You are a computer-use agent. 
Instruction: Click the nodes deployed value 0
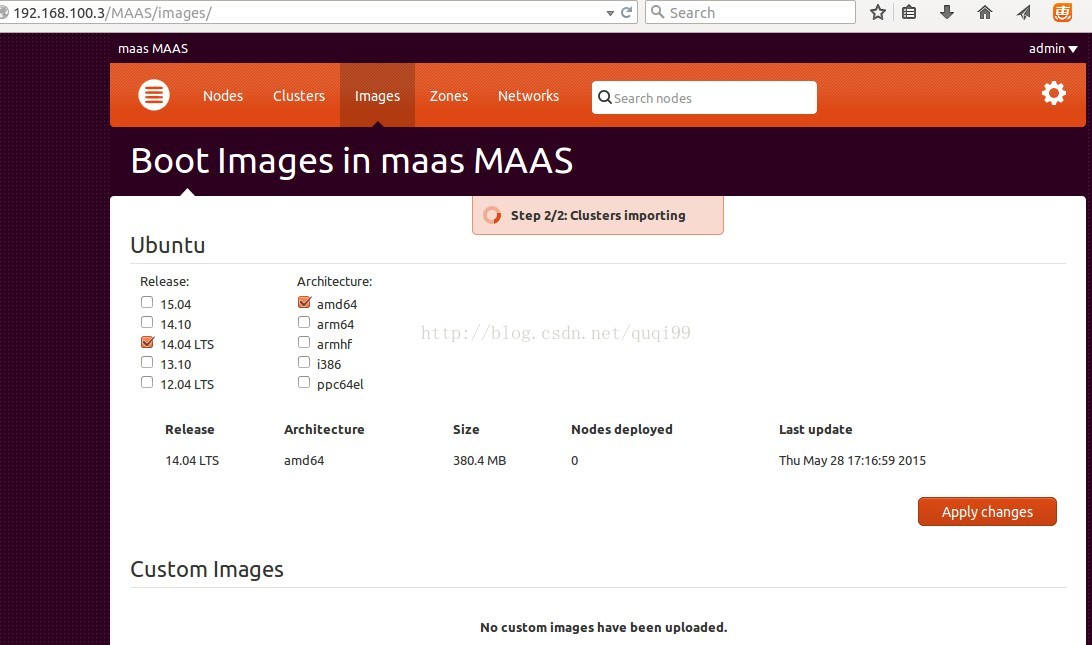tap(575, 460)
